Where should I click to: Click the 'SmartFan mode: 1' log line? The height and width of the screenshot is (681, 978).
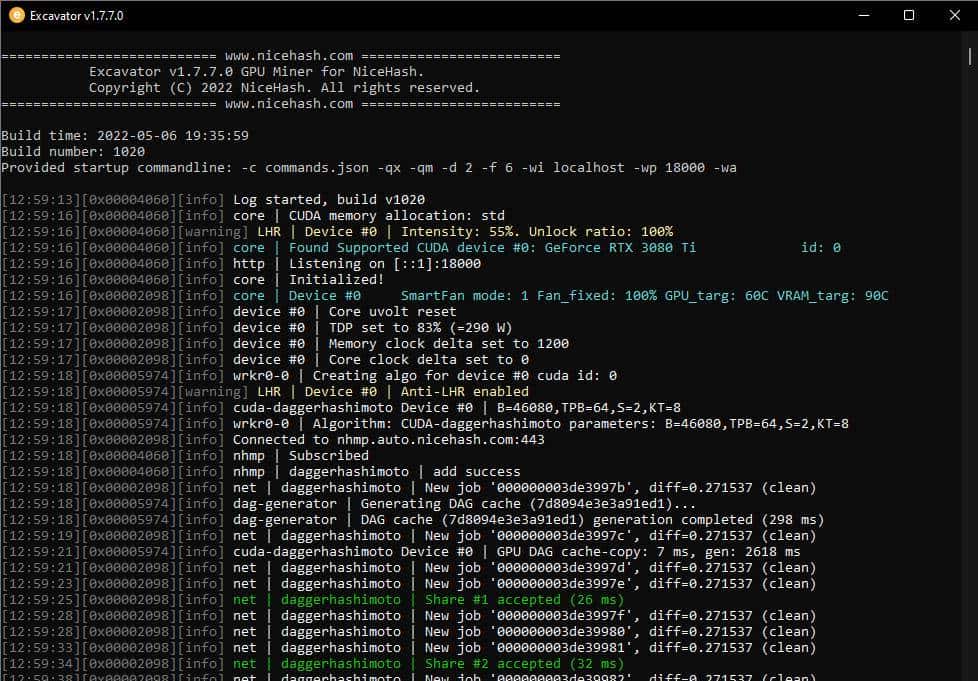(445, 296)
